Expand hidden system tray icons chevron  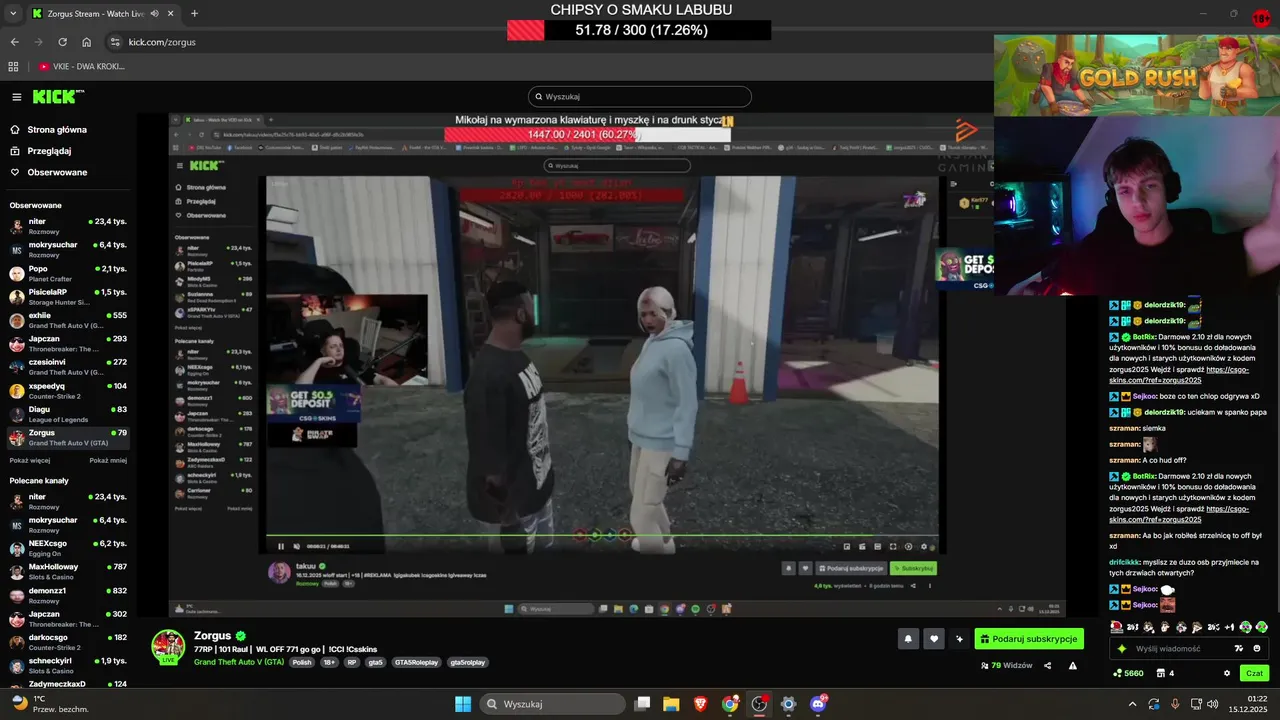pos(1133,704)
